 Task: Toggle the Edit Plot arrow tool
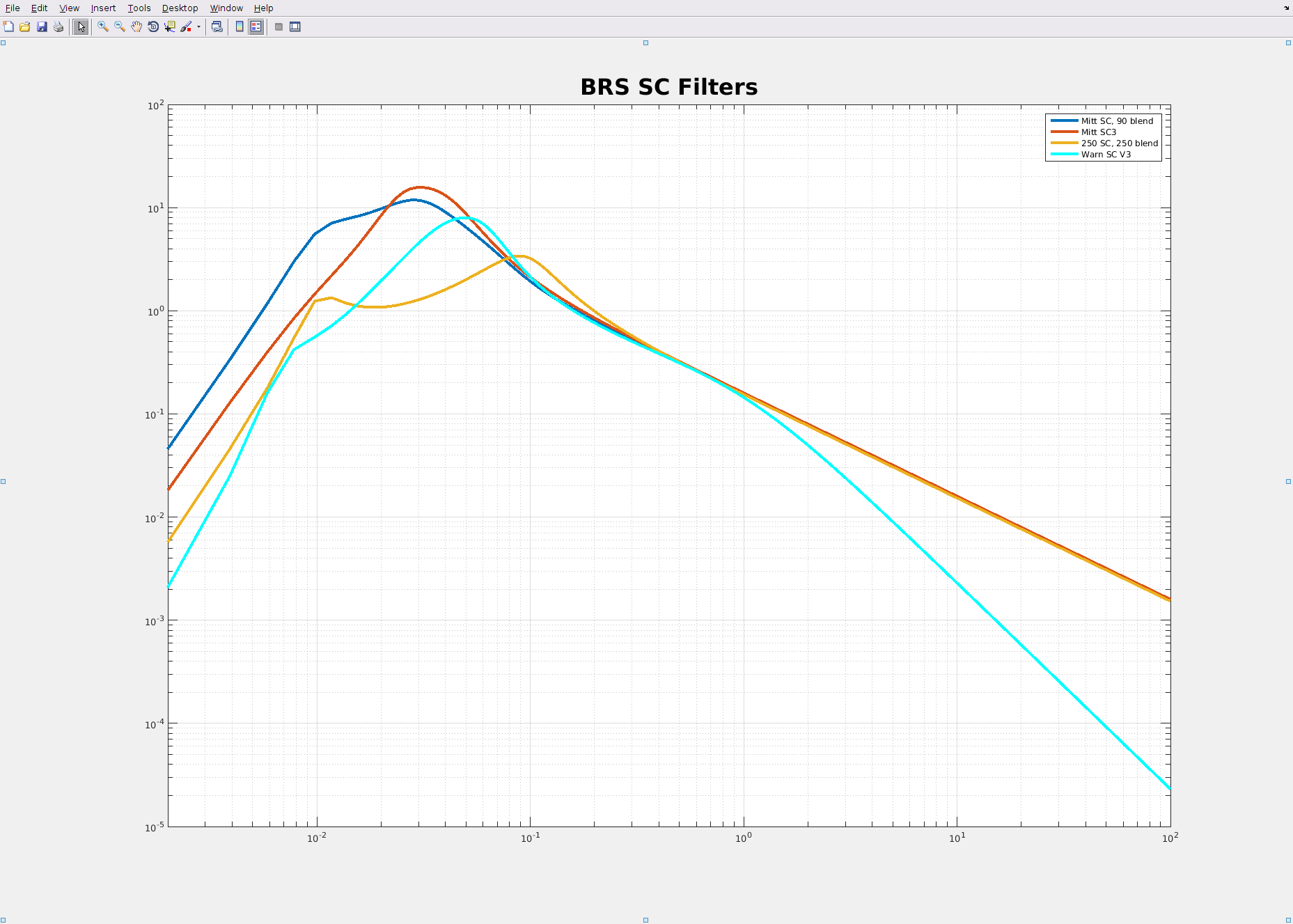pos(81,26)
